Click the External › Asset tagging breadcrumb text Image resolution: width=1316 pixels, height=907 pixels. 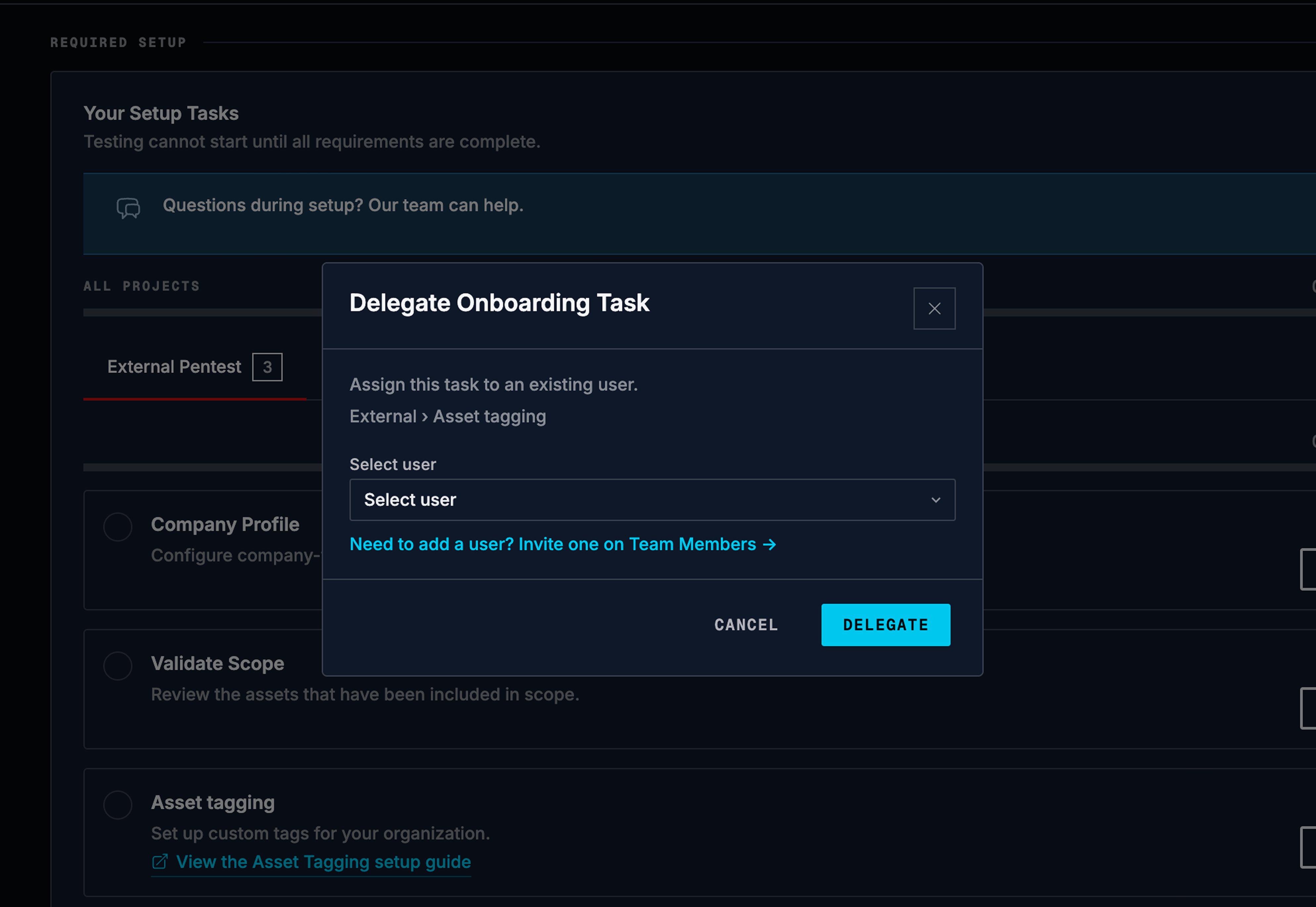tap(448, 416)
